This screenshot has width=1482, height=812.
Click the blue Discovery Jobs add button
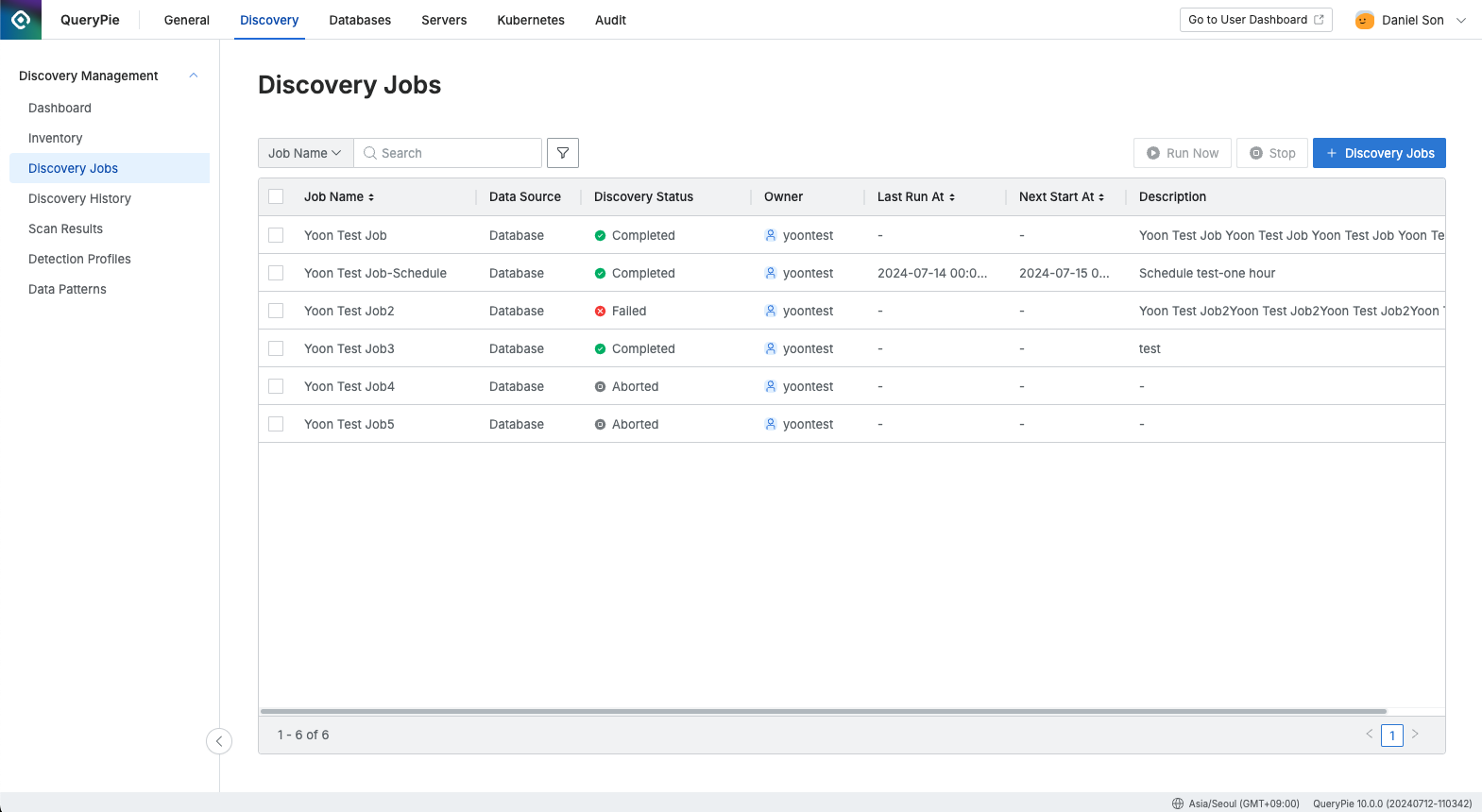pyautogui.click(x=1379, y=153)
